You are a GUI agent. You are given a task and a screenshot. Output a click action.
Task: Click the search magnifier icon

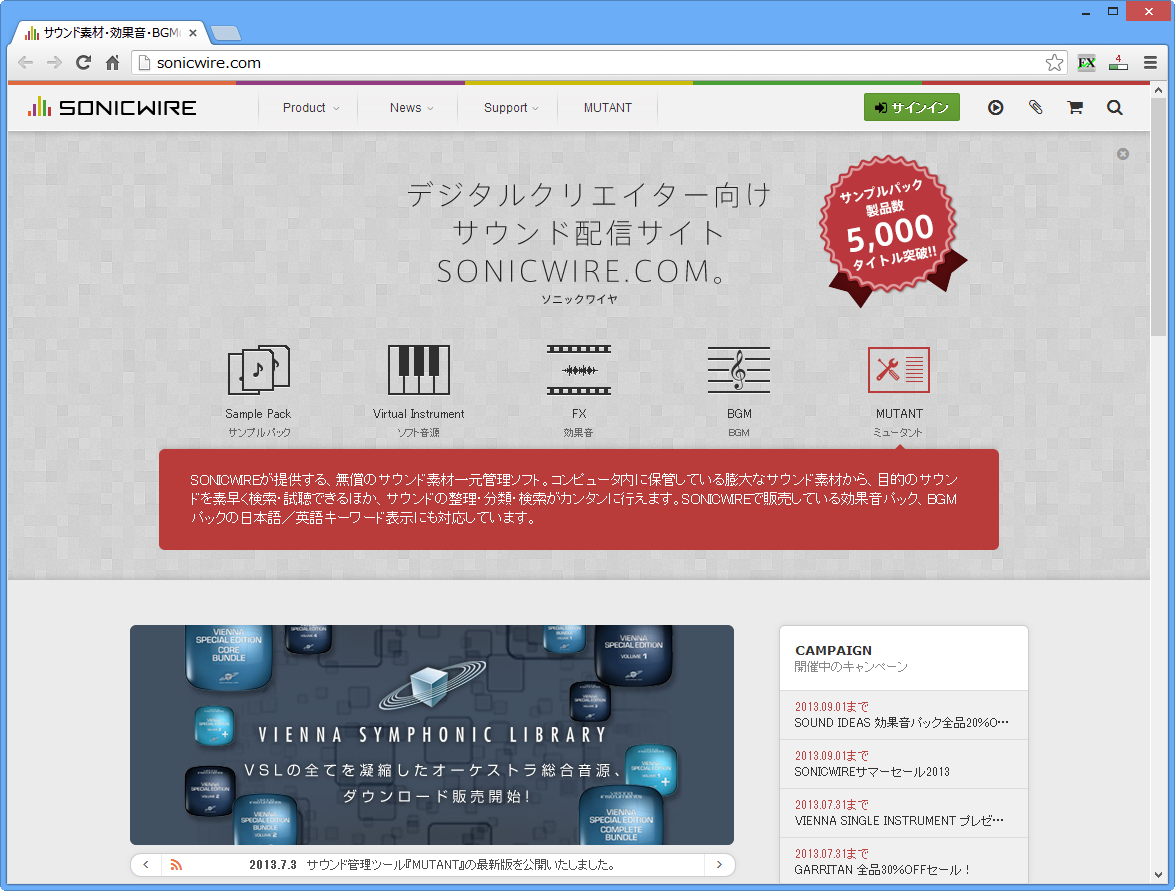pos(1114,107)
